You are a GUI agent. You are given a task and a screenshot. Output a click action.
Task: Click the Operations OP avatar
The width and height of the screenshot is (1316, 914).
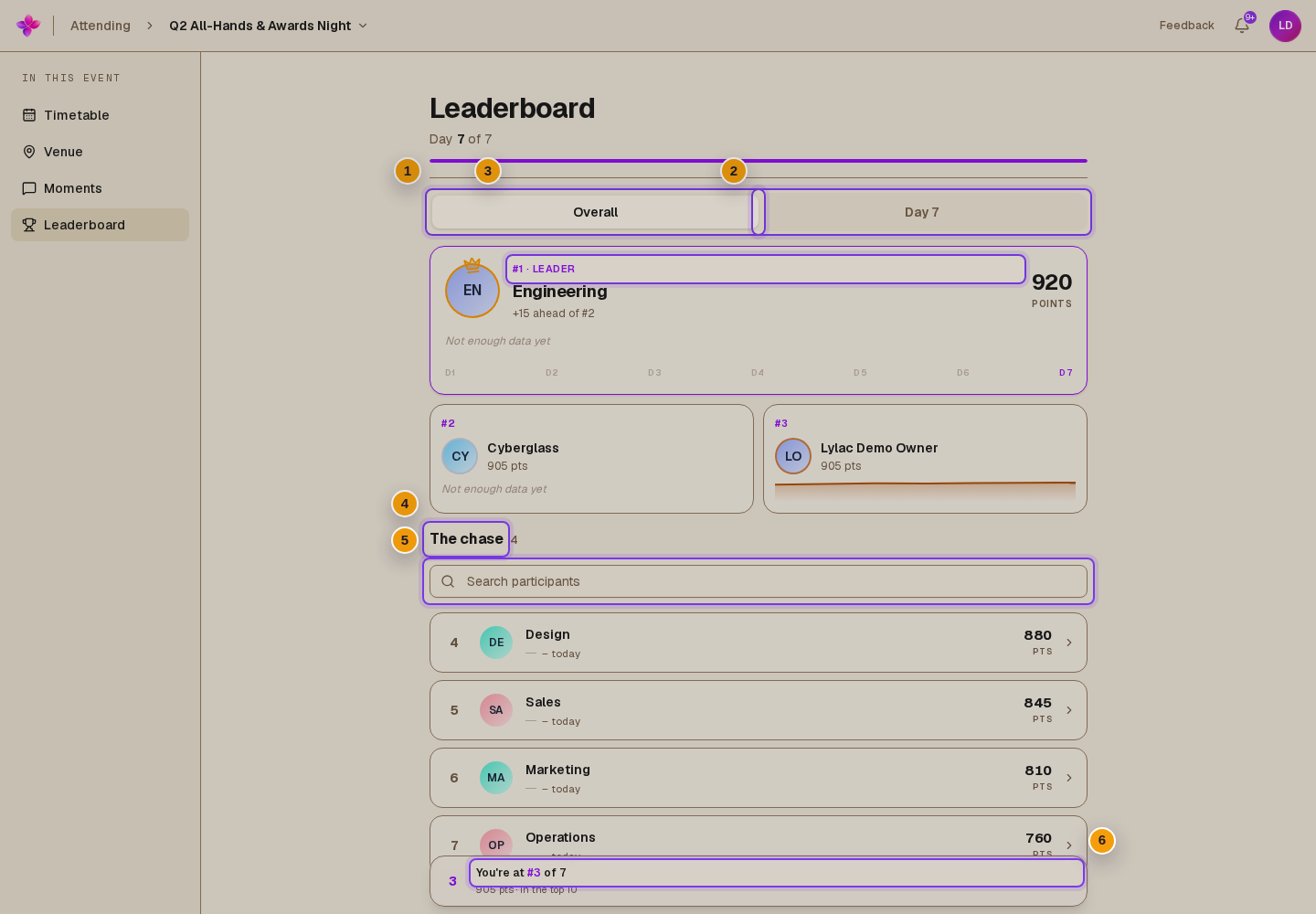point(496,845)
